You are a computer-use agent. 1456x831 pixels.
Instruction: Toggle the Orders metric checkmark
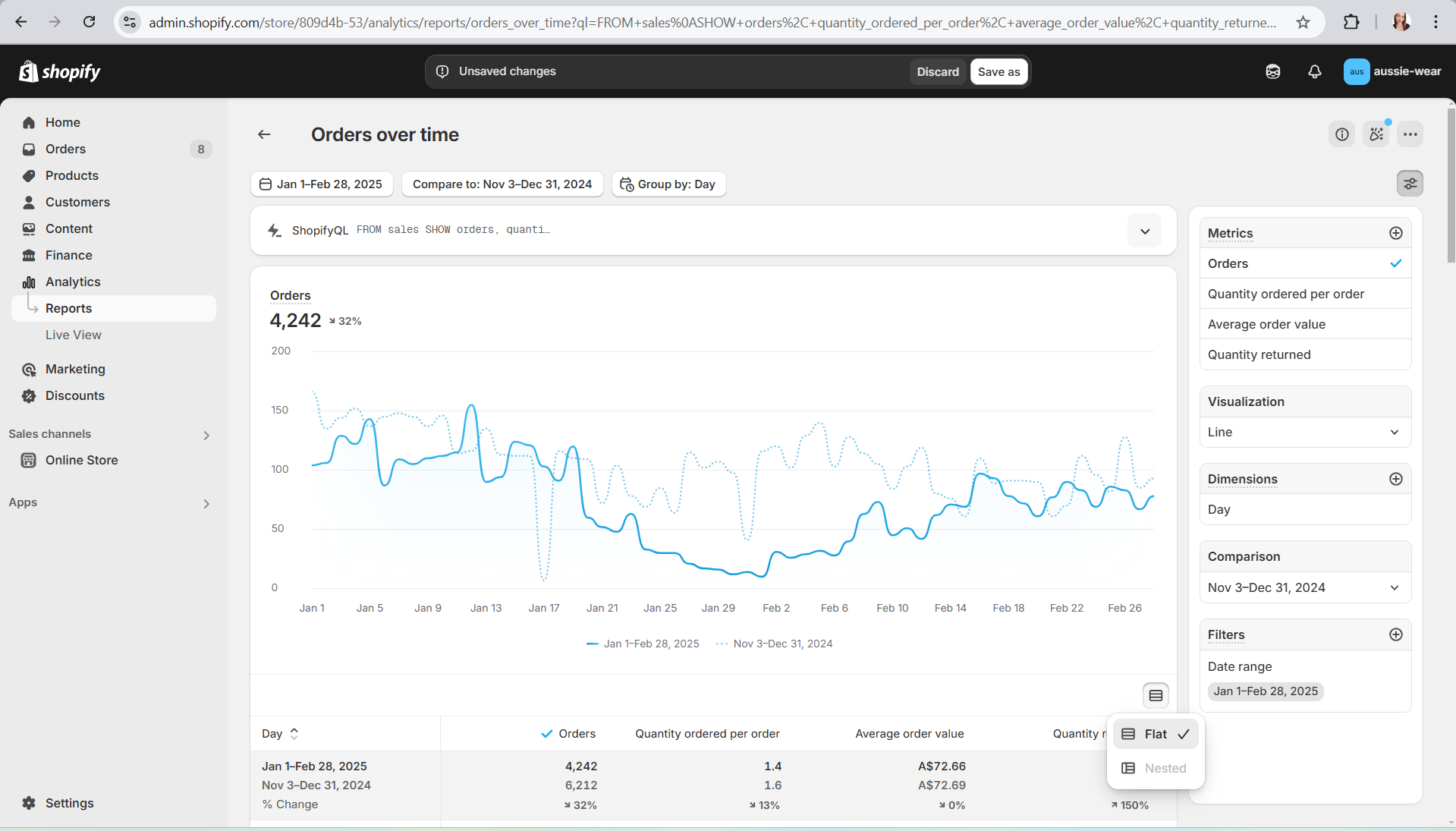click(x=1395, y=263)
